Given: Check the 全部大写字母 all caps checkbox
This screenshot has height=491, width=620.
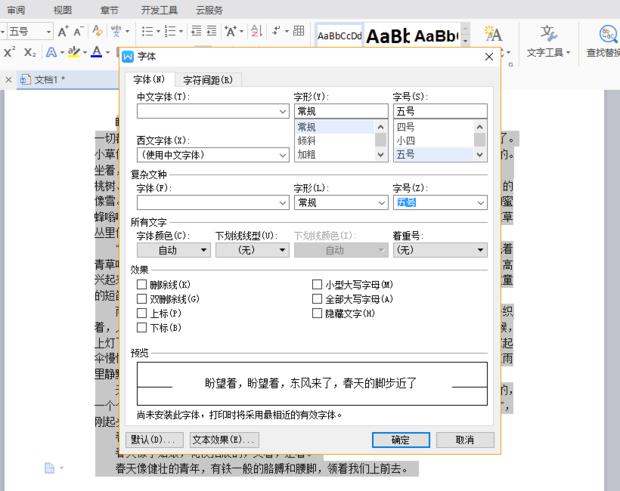Looking at the screenshot, I should click(x=317, y=299).
